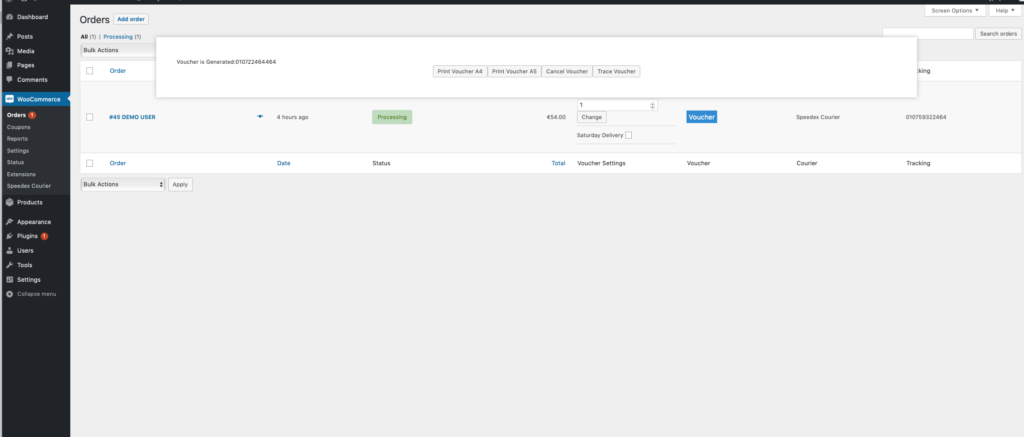Open the bottom Bulk Actions dropdown
Screen dimensions: 1024x437
click(123, 184)
